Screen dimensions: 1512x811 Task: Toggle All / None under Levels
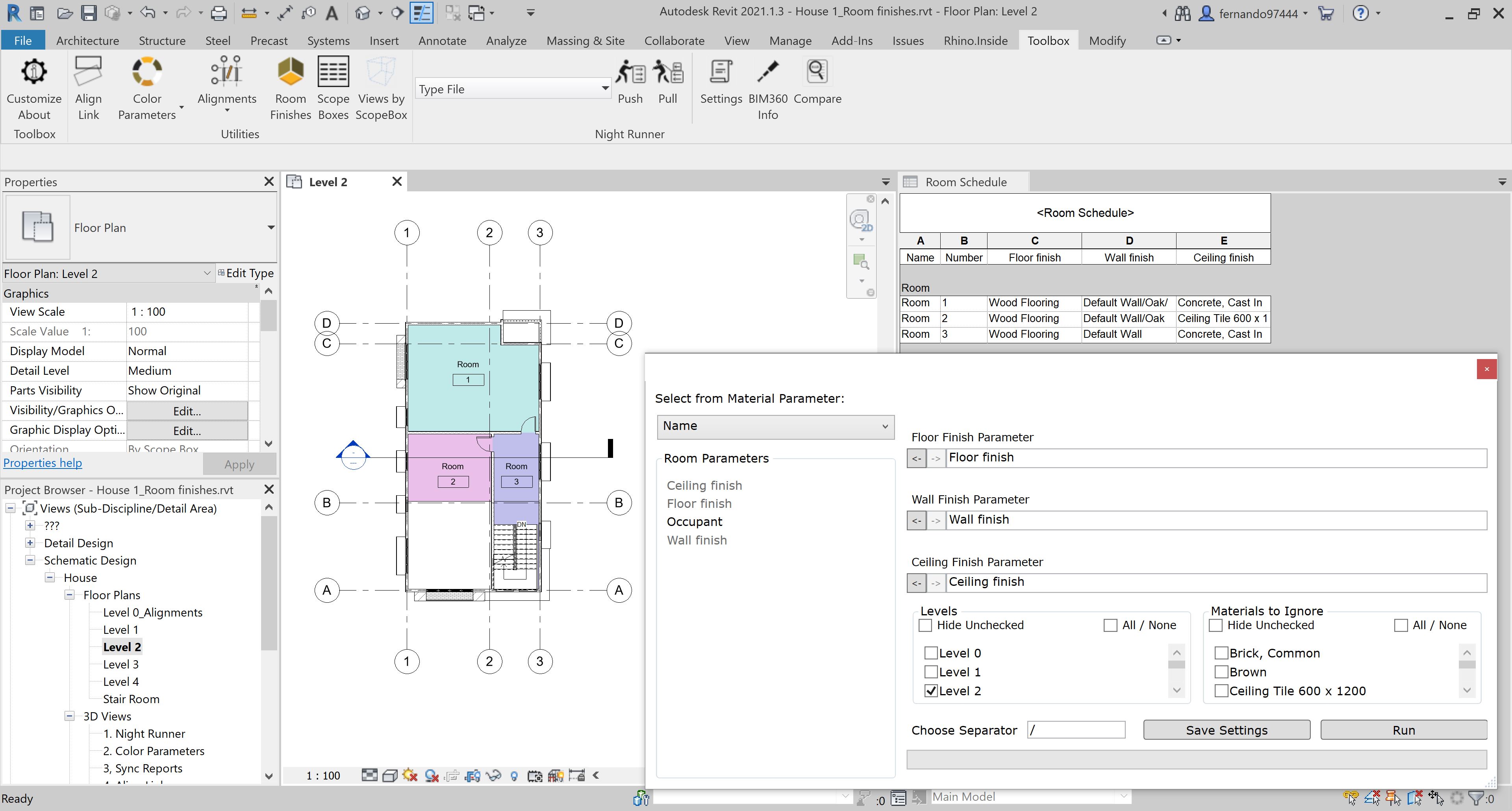click(x=1110, y=626)
